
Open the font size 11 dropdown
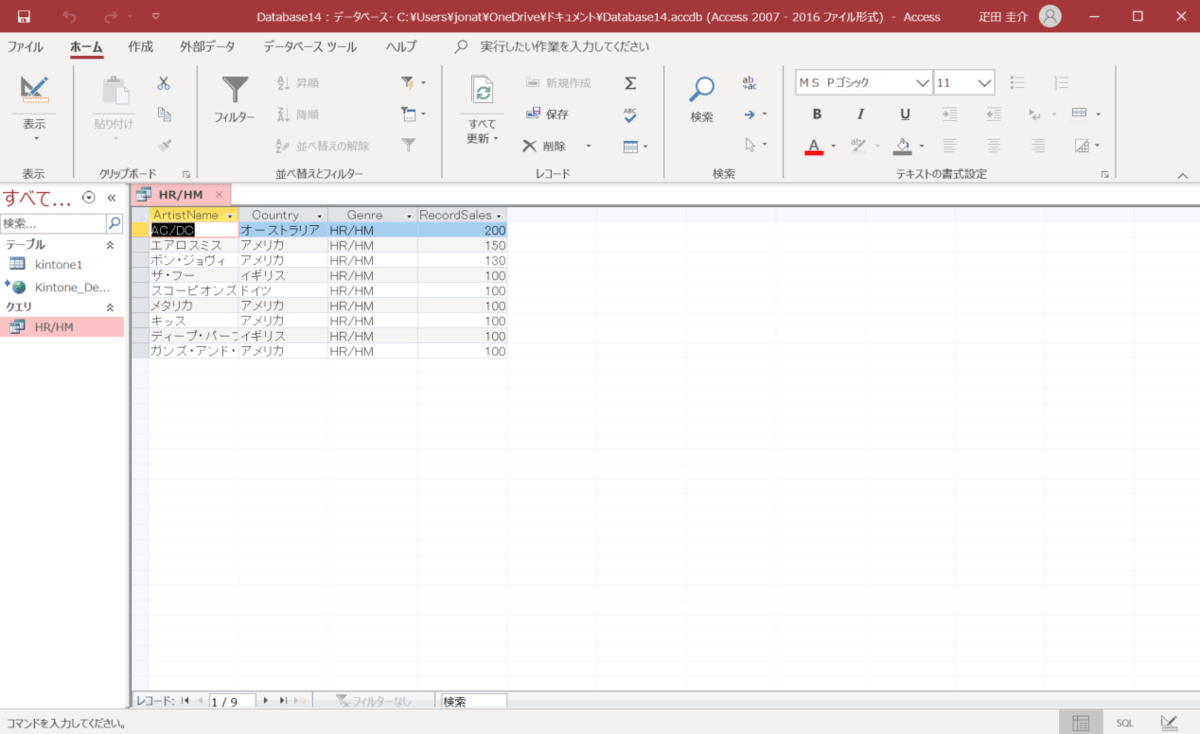(985, 83)
